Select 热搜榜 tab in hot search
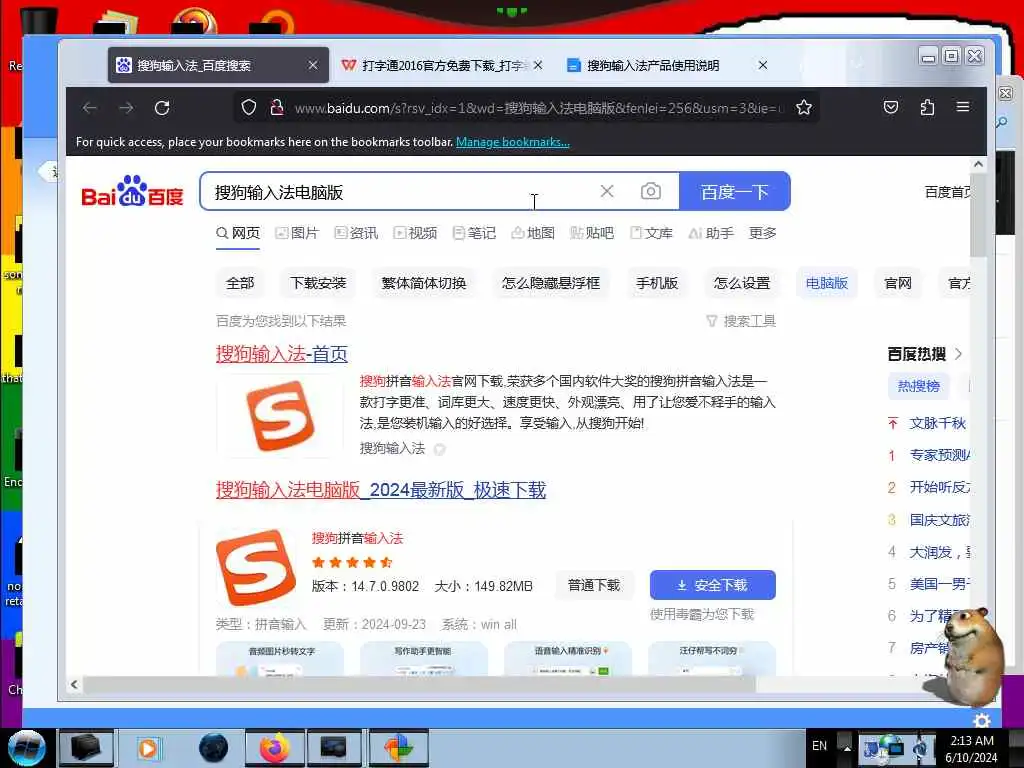This screenshot has width=1024, height=768. (x=918, y=386)
